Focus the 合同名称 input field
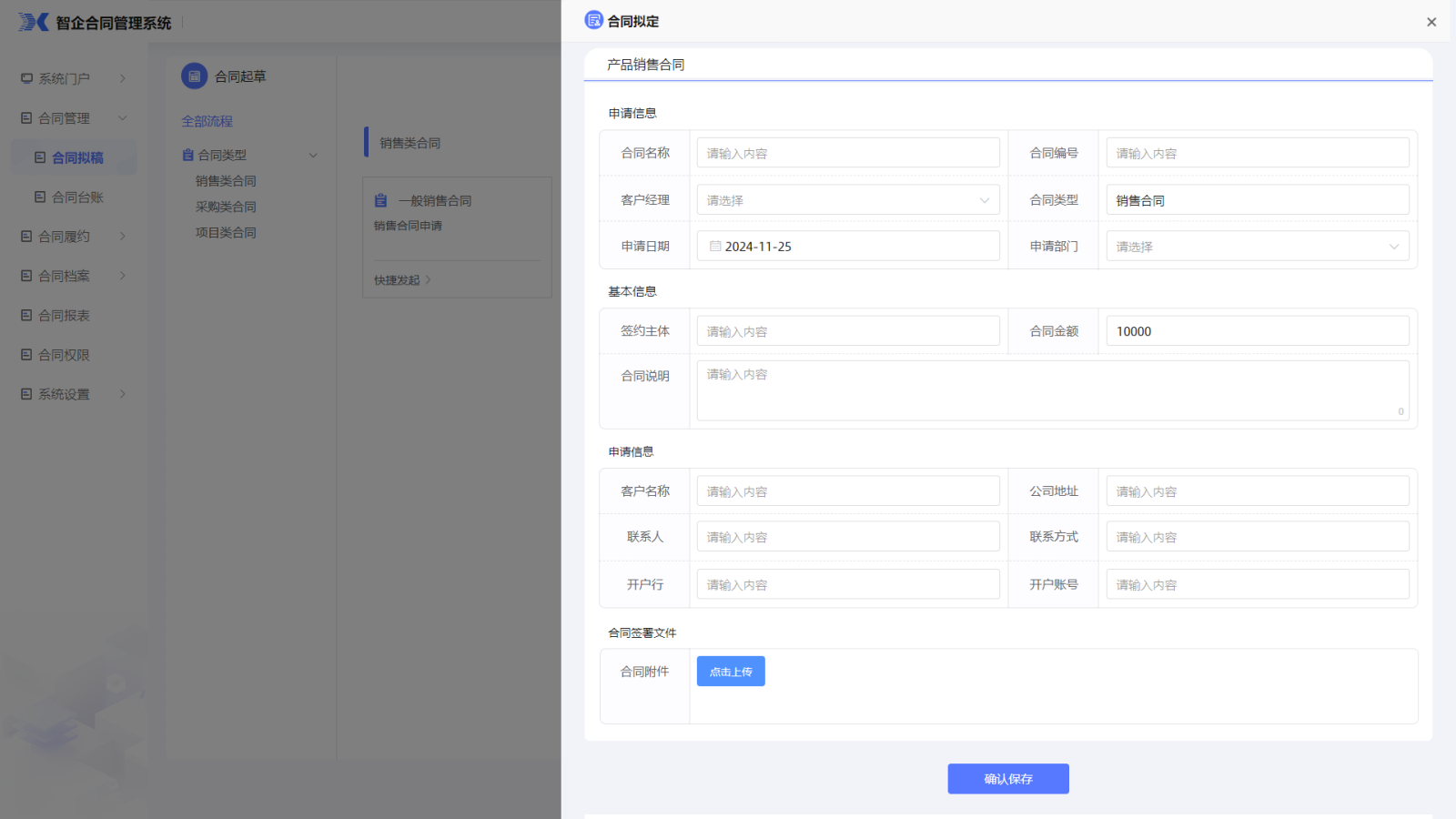This screenshot has width=1456, height=819. coord(847,153)
